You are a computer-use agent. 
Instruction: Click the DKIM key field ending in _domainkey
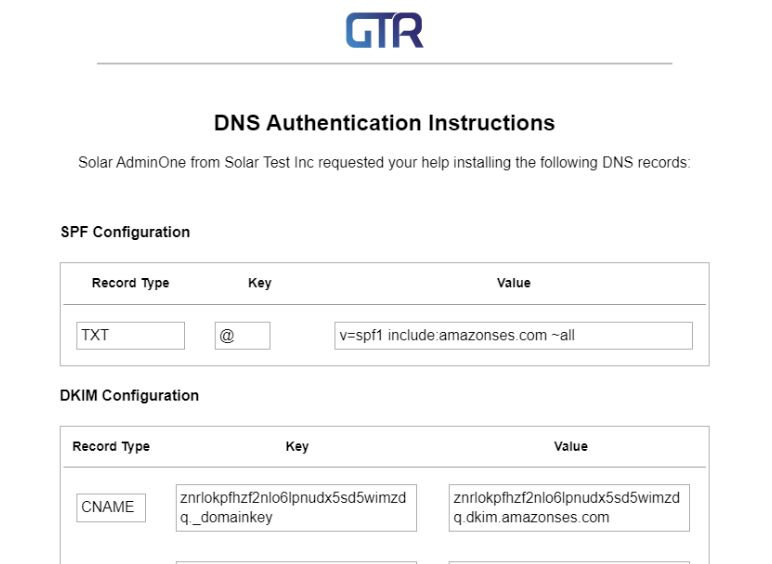pyautogui.click(x=296, y=507)
